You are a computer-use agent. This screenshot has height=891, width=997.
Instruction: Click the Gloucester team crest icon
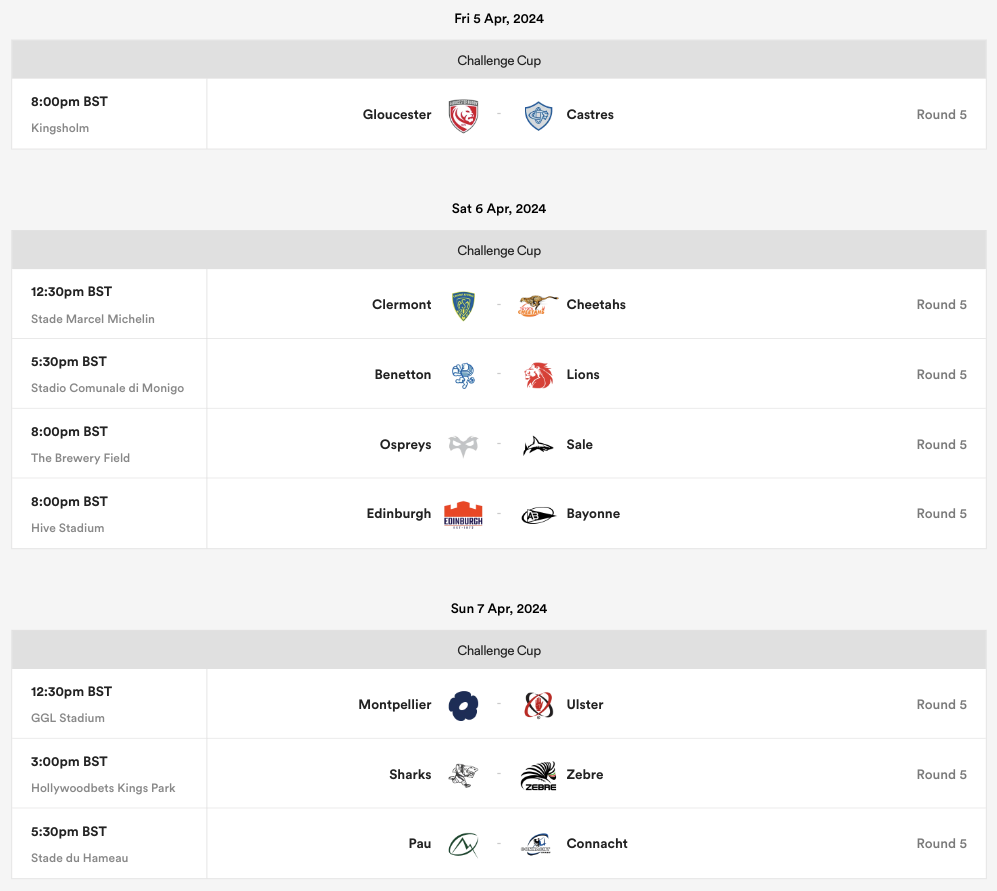pyautogui.click(x=463, y=115)
